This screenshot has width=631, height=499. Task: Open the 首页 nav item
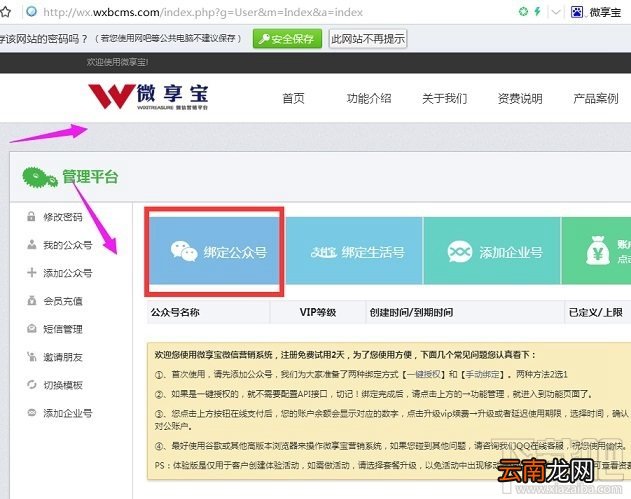click(x=293, y=98)
